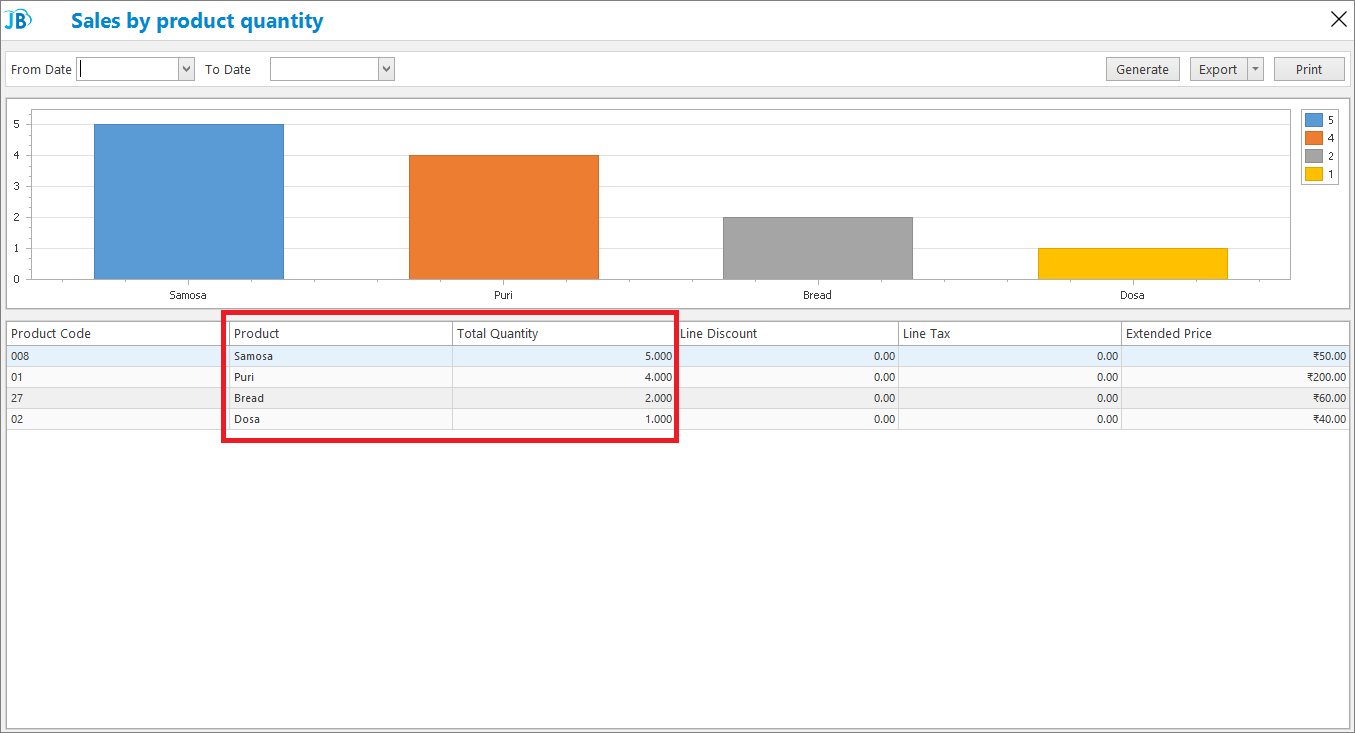1355x733 pixels.
Task: Click the Line Discount cell in Samosa row
Action: coord(787,356)
